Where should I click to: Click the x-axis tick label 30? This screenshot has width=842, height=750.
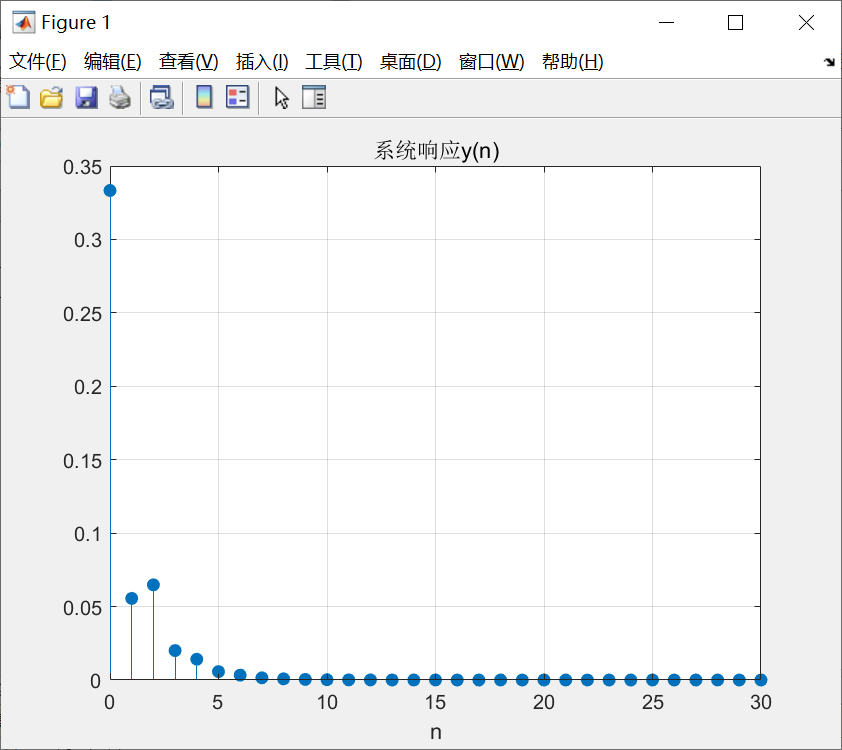[x=760, y=702]
